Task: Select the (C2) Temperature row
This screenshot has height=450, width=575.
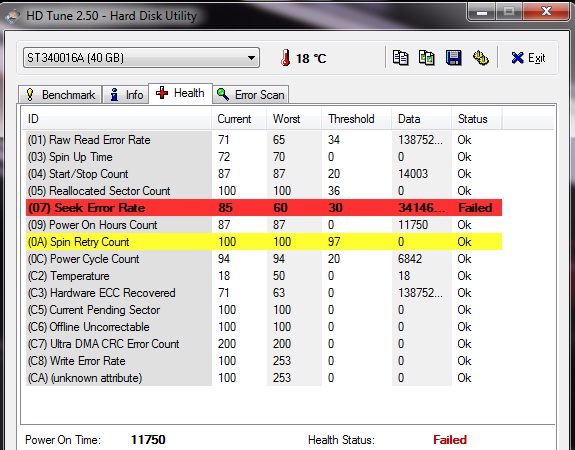Action: [264, 276]
